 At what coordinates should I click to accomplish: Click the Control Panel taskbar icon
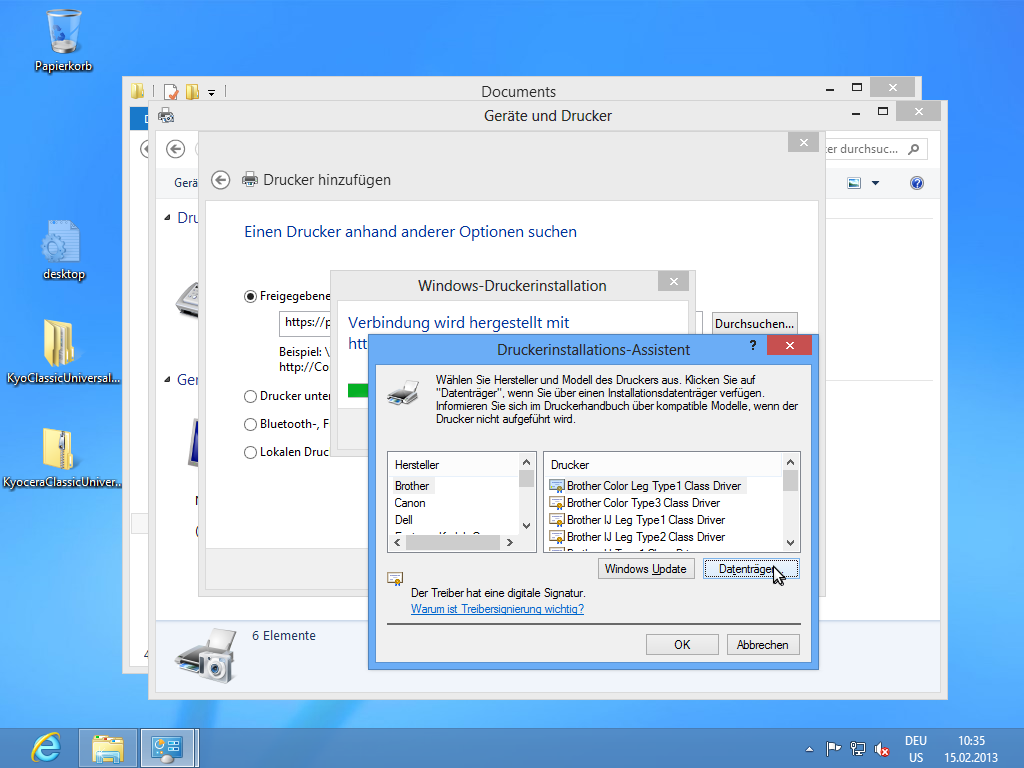[x=167, y=748]
